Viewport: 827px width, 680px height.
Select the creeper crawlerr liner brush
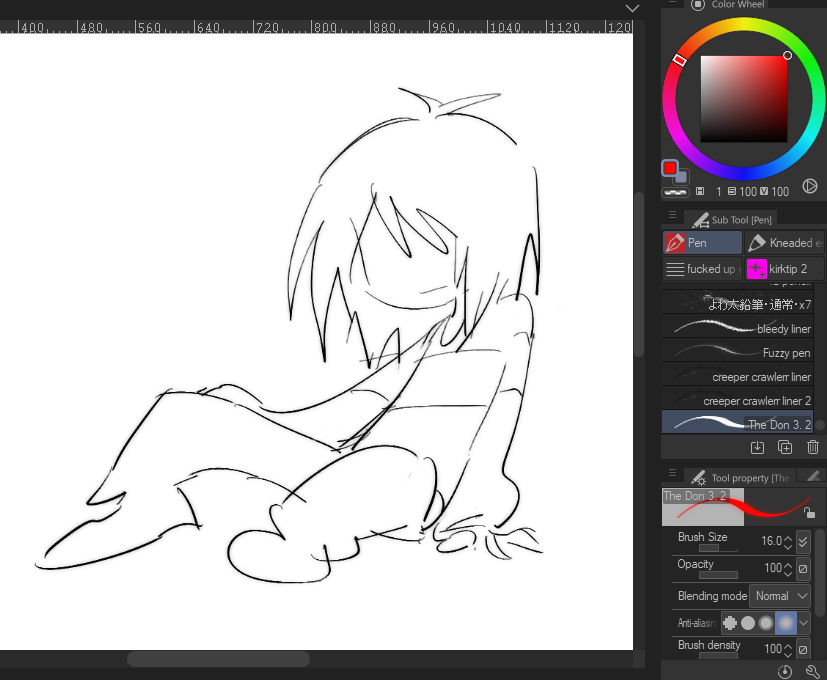(737, 377)
